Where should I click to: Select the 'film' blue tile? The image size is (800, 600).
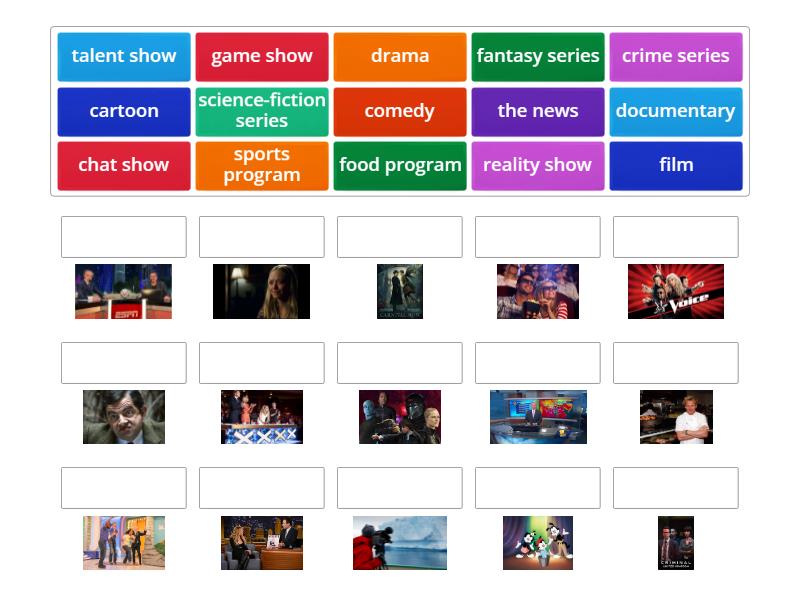676,165
